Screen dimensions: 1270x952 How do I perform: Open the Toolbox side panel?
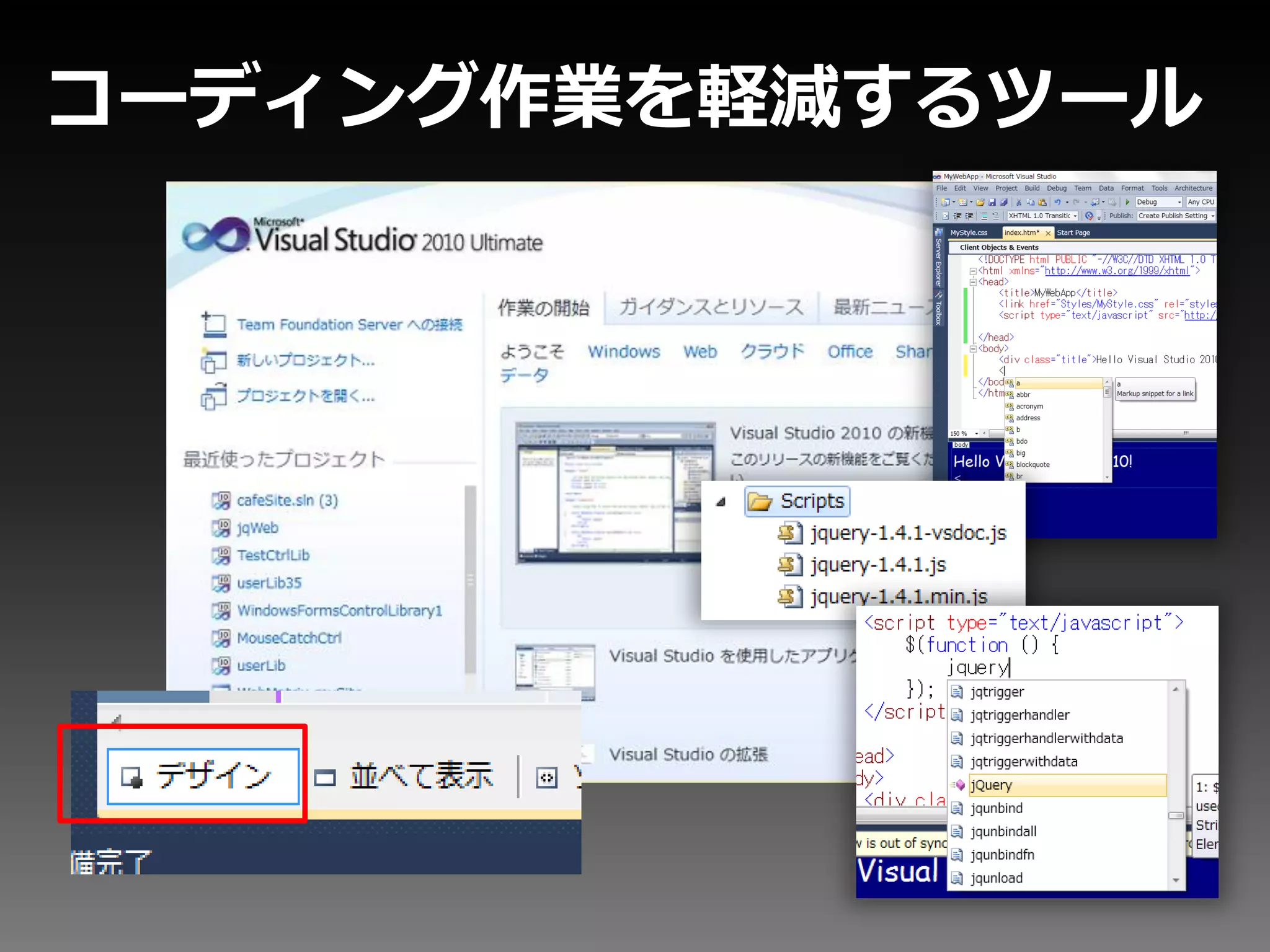click(938, 309)
